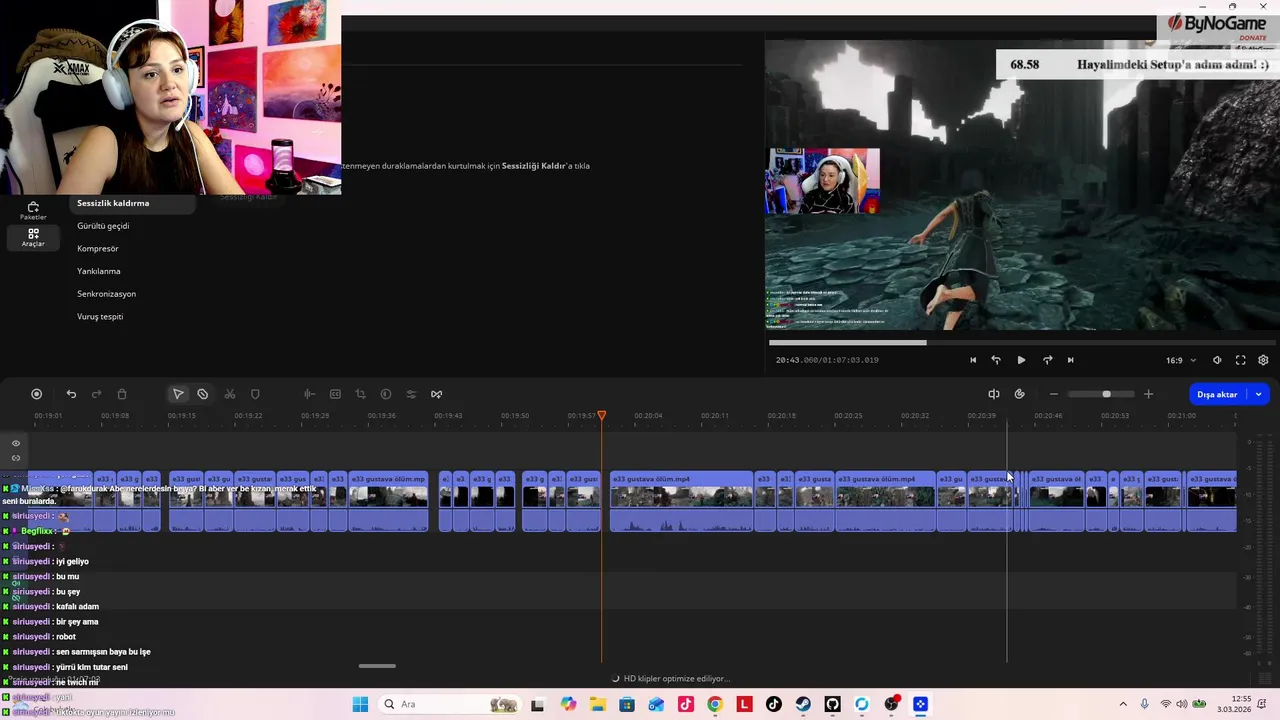Click timeline ruler at 00:19:43
This screenshot has height=720, width=1280.
448,416
